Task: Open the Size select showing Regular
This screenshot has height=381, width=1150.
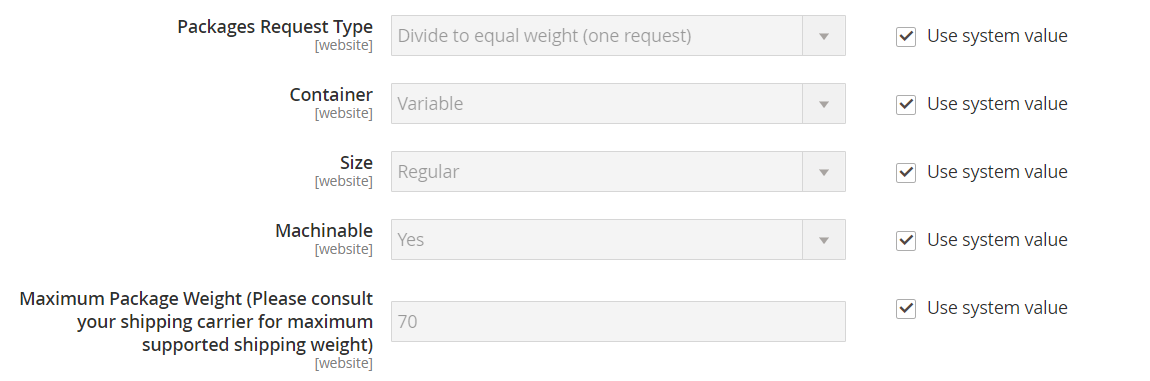Action: (x=618, y=172)
